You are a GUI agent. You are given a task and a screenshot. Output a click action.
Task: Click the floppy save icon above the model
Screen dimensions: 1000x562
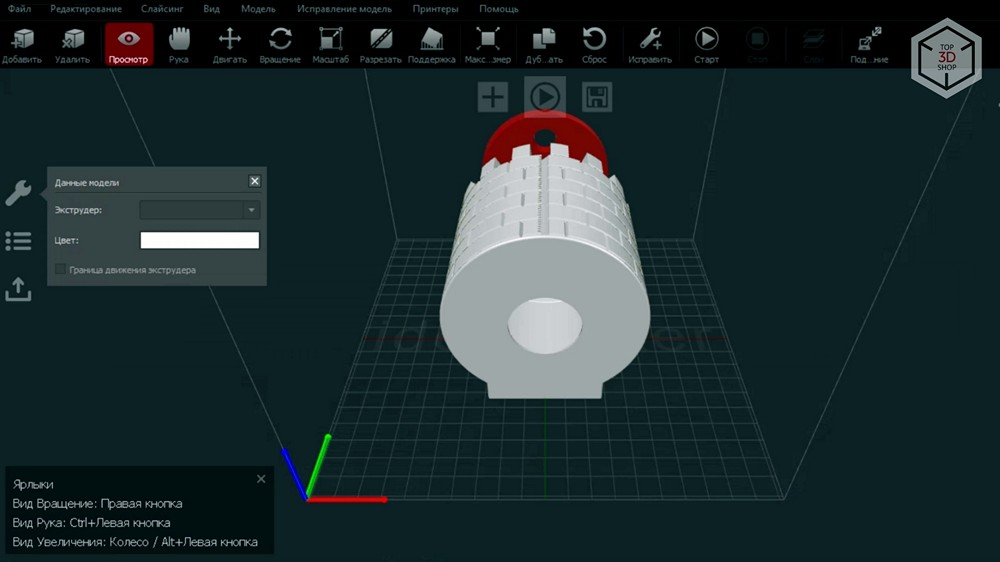pyautogui.click(x=597, y=97)
